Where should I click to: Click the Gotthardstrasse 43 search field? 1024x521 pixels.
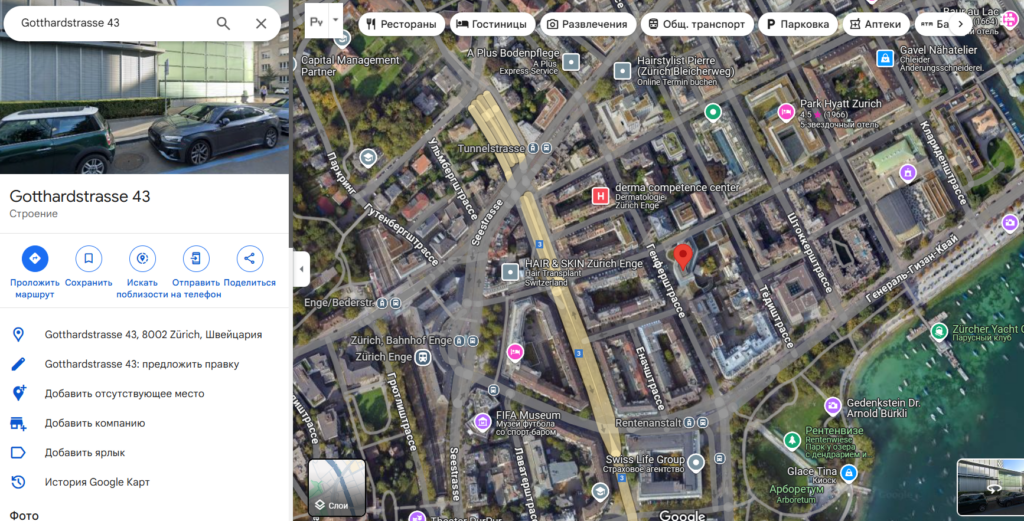(110, 23)
